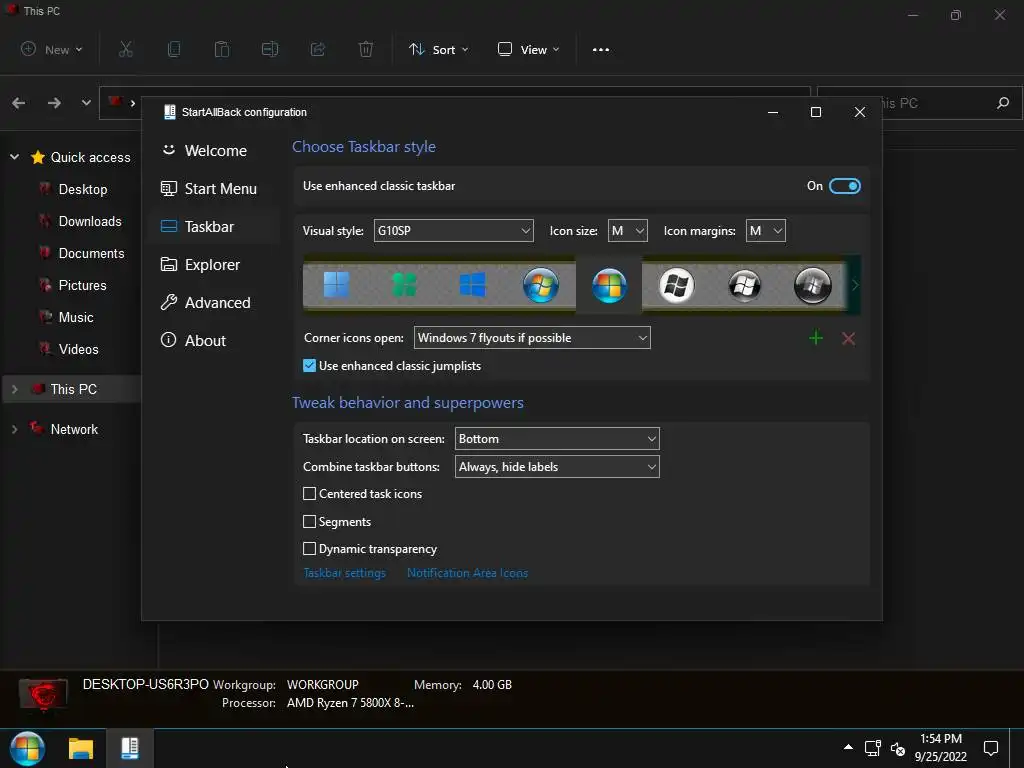This screenshot has width=1024, height=768.
Task: Open the See more ellipsis menu in Explorer
Action: 601,50
